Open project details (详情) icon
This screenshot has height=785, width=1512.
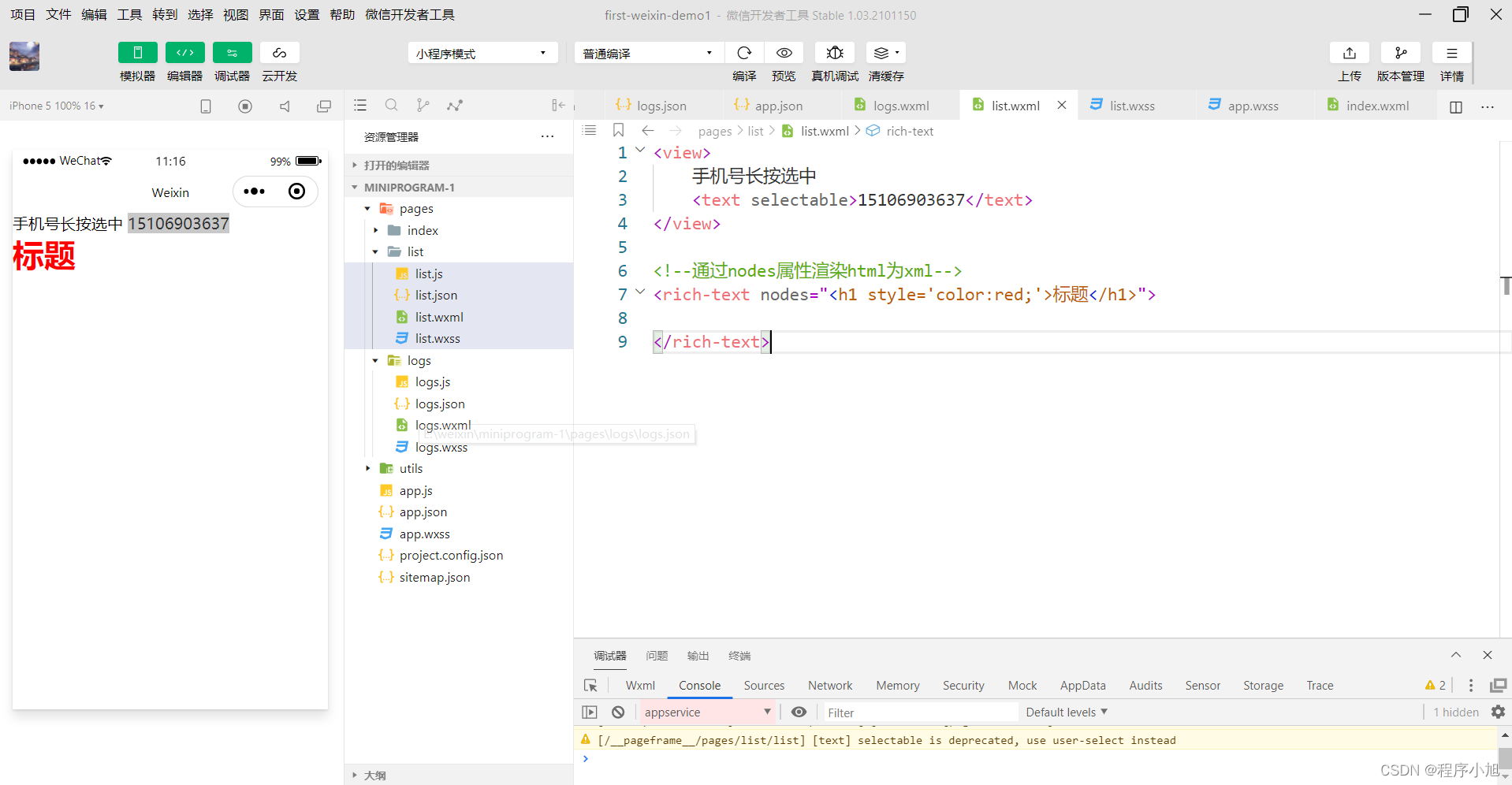tap(1451, 53)
